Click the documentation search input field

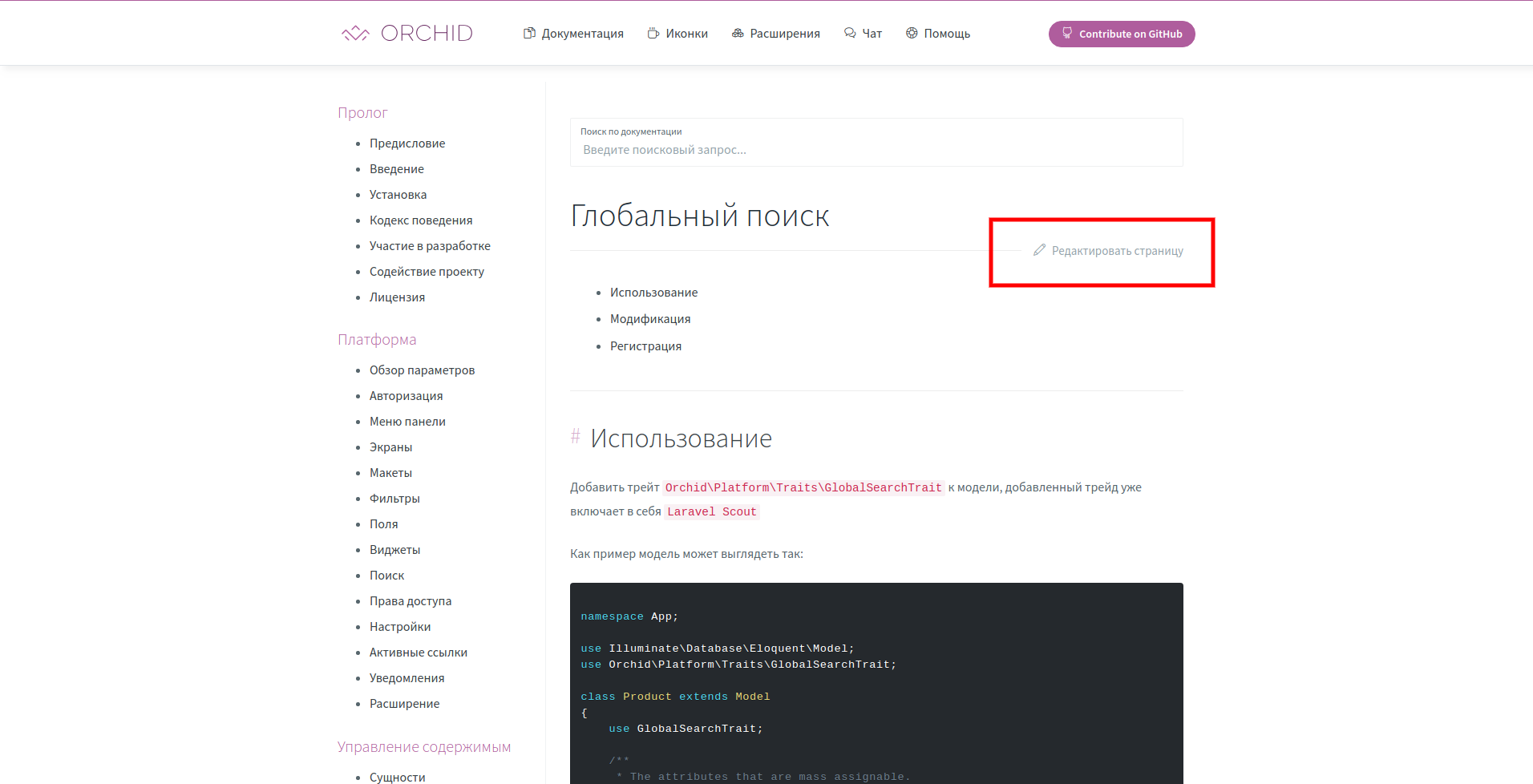(876, 149)
